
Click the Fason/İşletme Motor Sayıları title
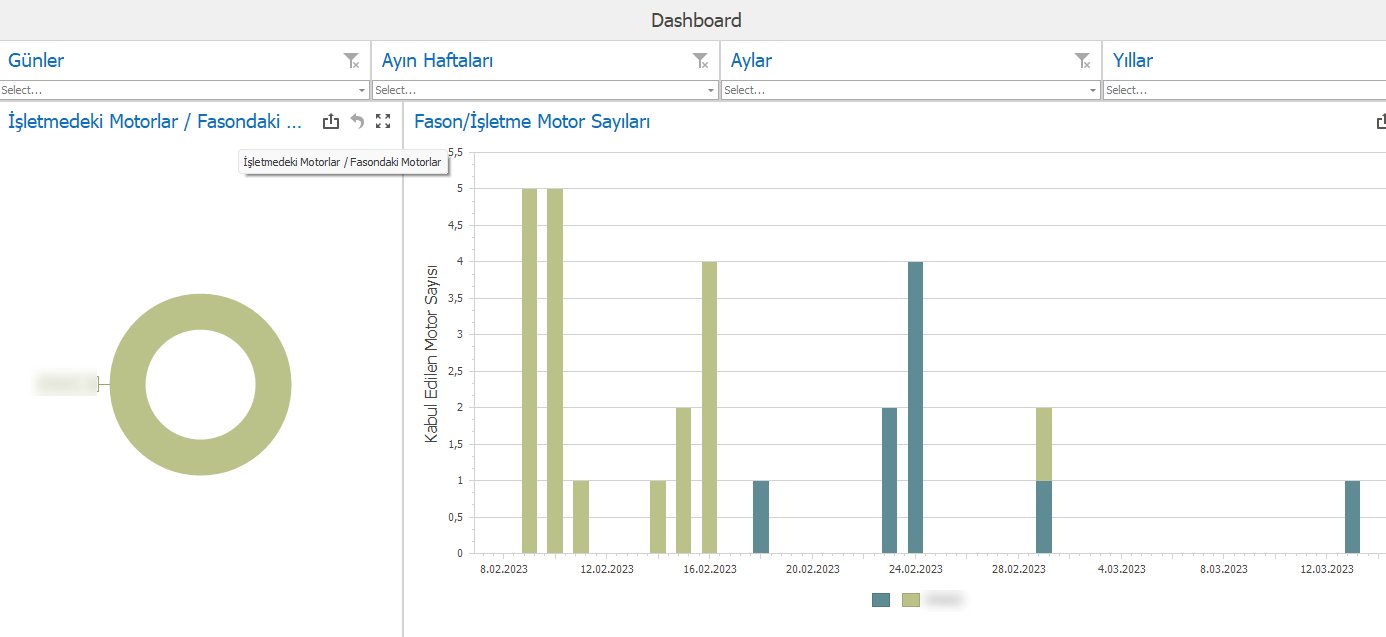(x=532, y=122)
